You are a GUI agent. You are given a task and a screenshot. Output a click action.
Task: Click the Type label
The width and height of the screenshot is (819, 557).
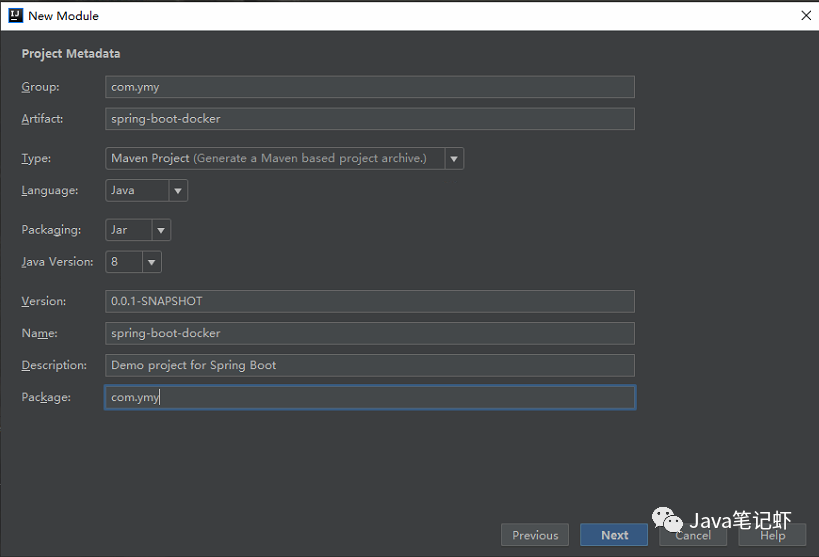tap(36, 158)
